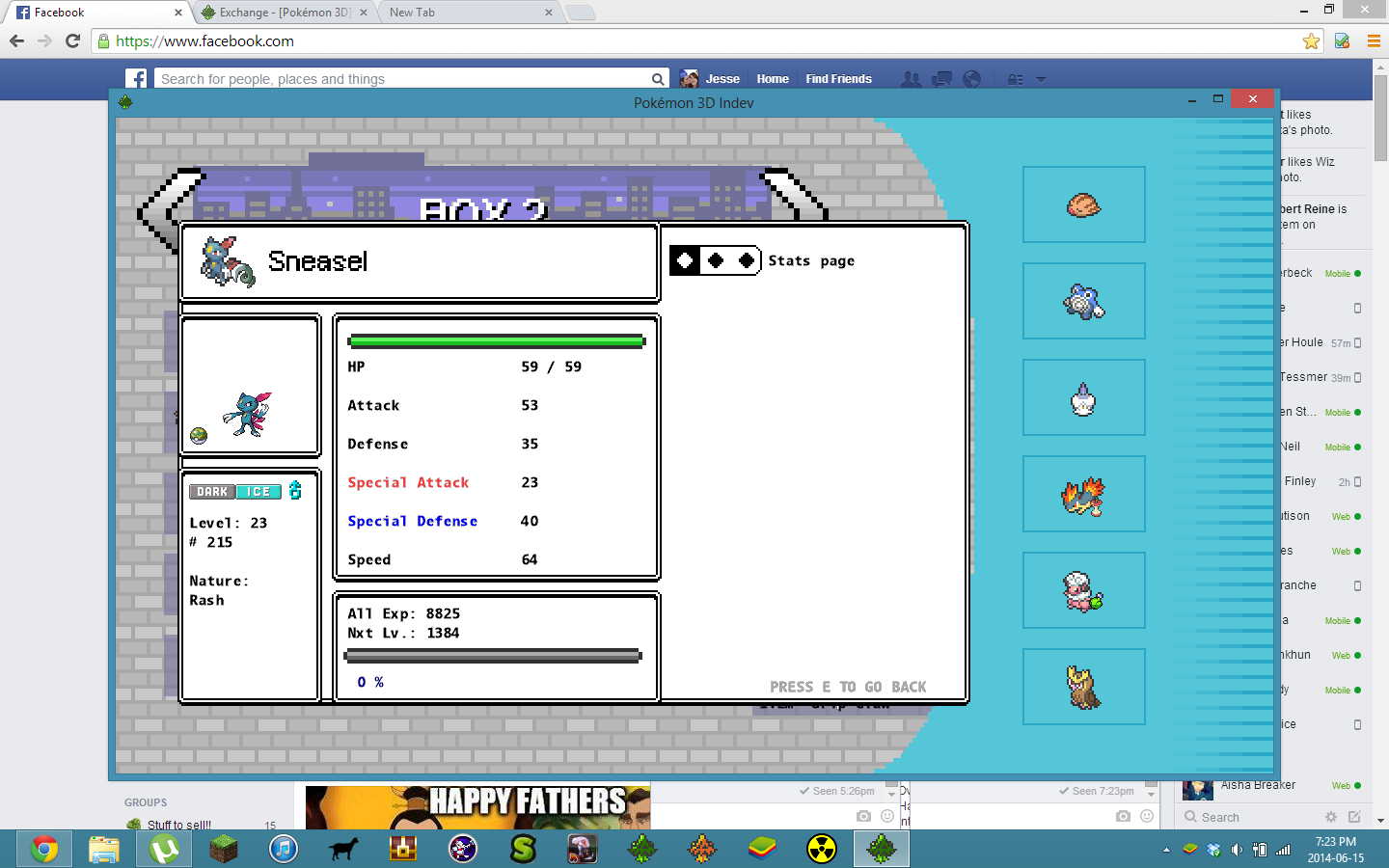Open iTunes from the taskbar
Image resolution: width=1389 pixels, height=868 pixels.
tap(284, 849)
